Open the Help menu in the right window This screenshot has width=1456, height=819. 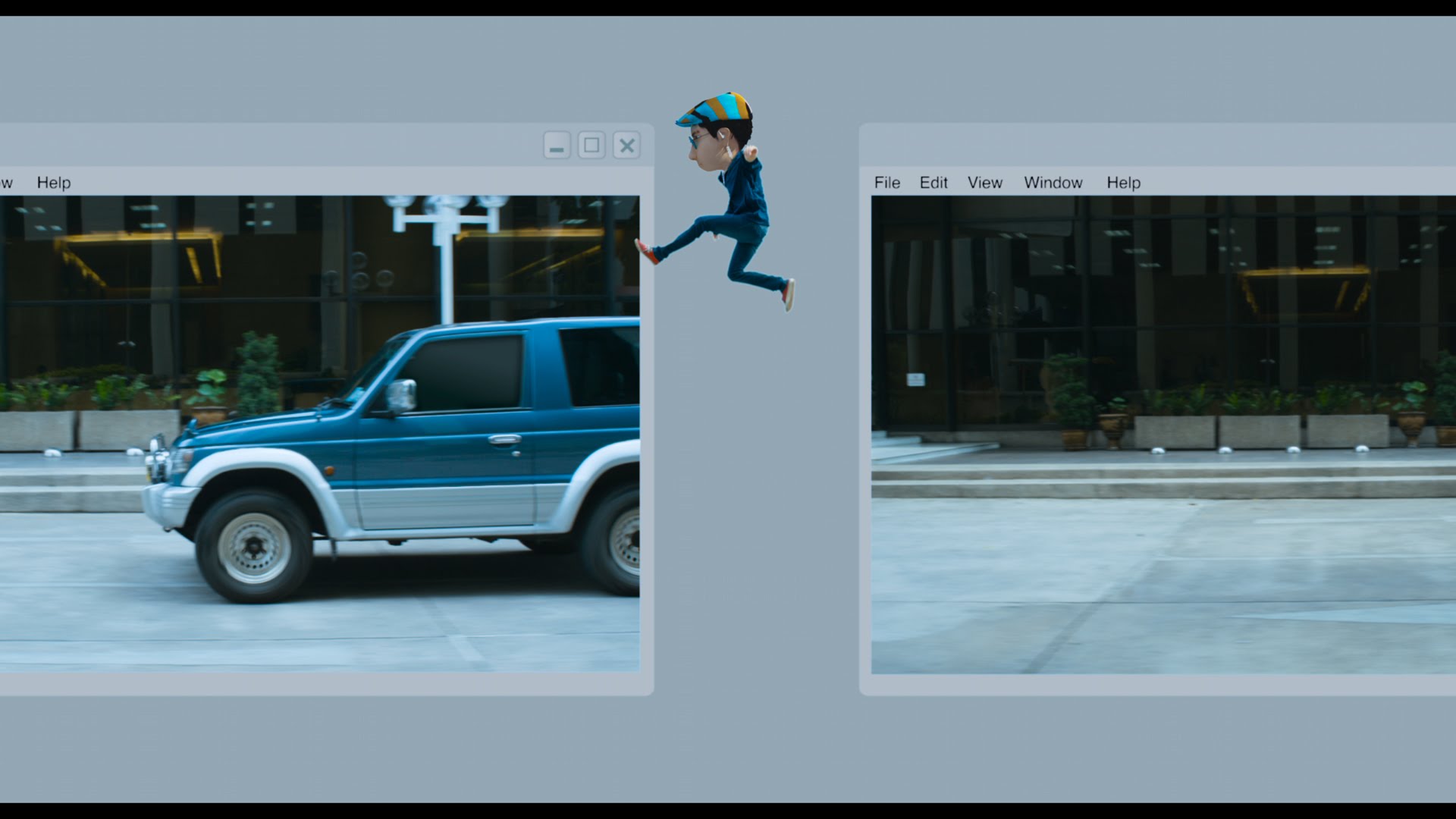(x=1123, y=183)
